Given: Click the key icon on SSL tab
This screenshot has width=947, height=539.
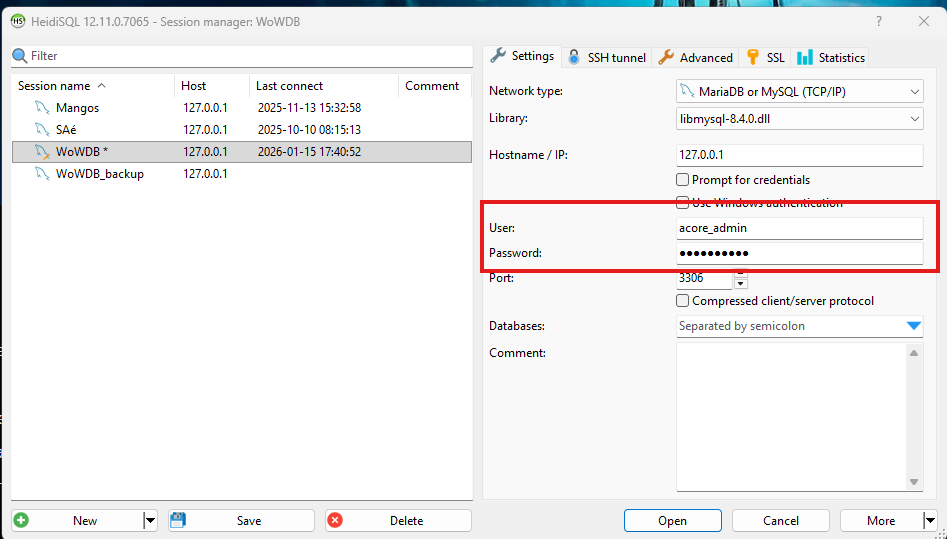Looking at the screenshot, I should 753,57.
